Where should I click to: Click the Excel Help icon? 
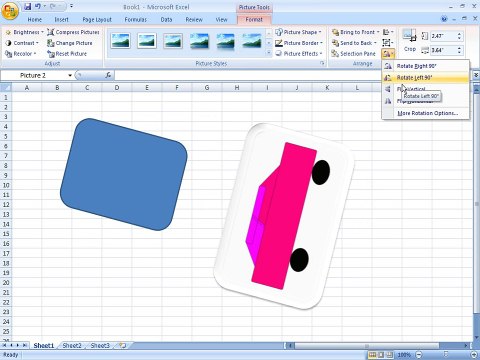click(x=444, y=19)
